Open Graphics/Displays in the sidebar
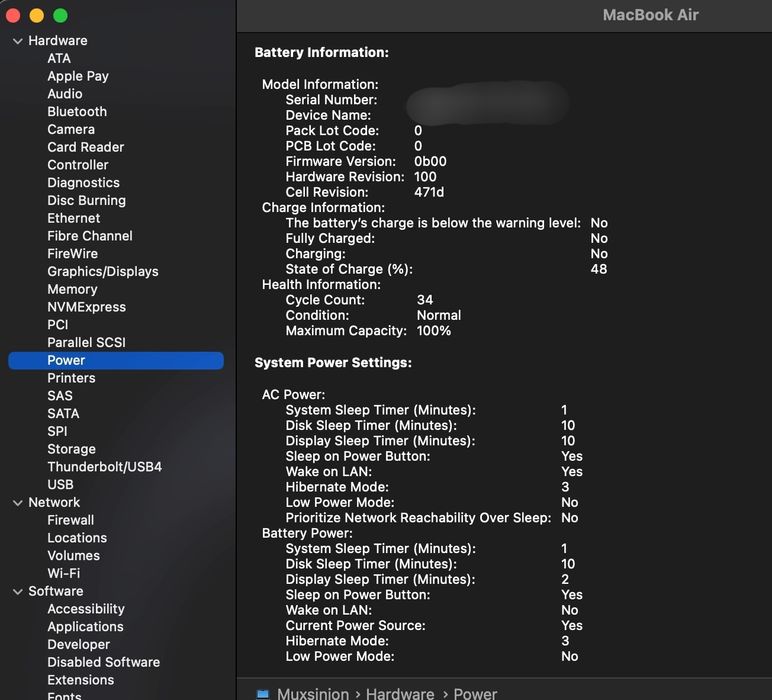The height and width of the screenshot is (700, 772). click(x=103, y=271)
